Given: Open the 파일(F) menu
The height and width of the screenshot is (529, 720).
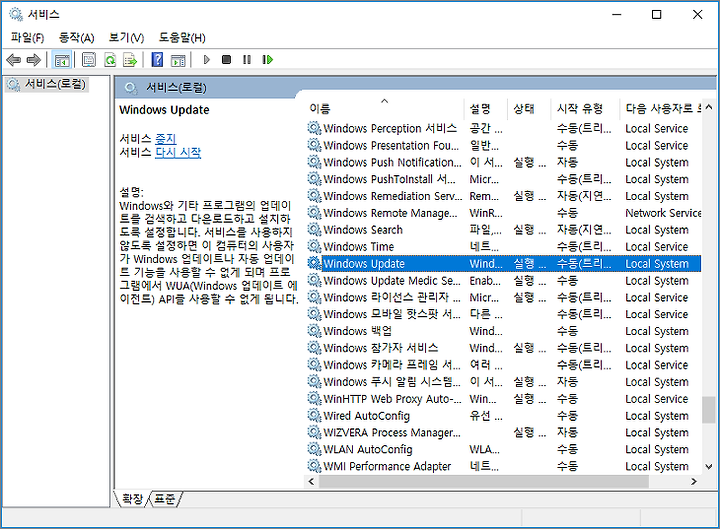Looking at the screenshot, I should (28, 38).
